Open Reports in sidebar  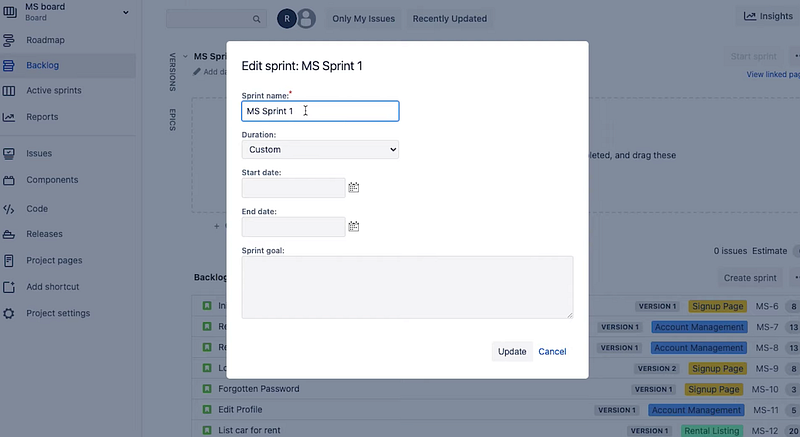point(42,117)
